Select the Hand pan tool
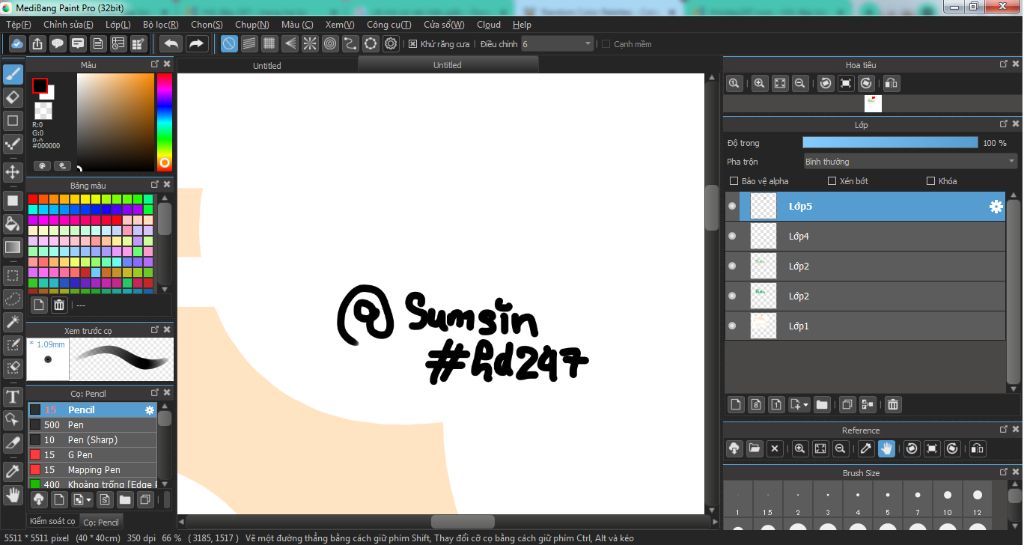 coord(13,494)
